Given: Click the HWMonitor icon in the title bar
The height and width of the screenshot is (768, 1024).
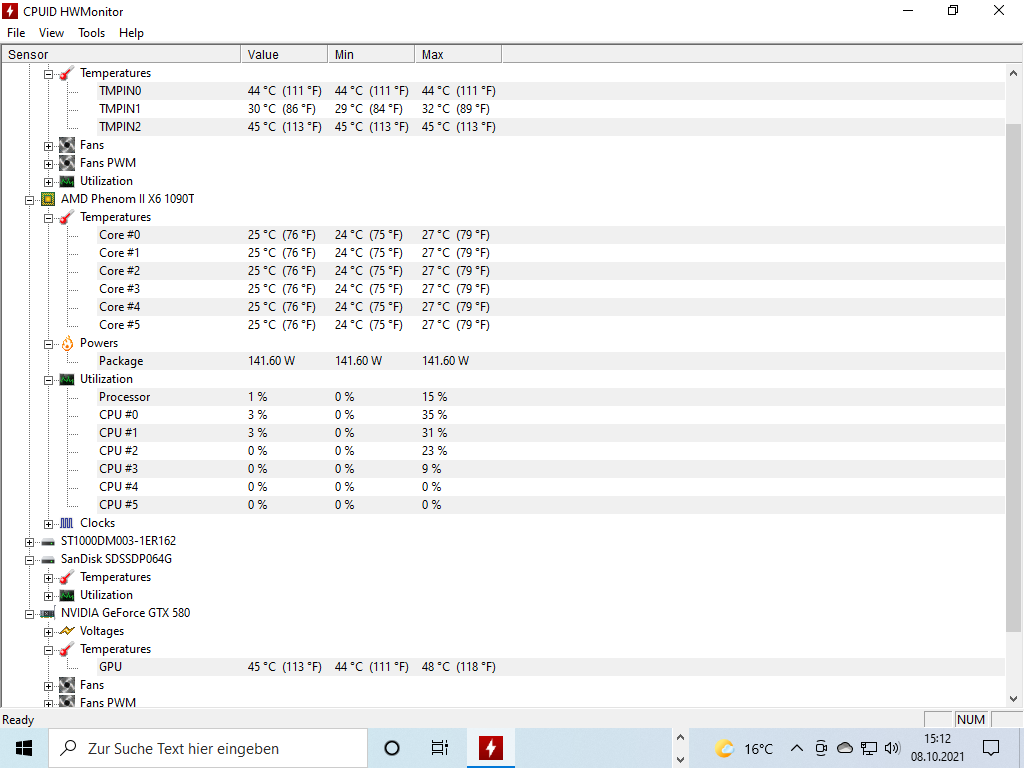Looking at the screenshot, I should tap(10, 11).
